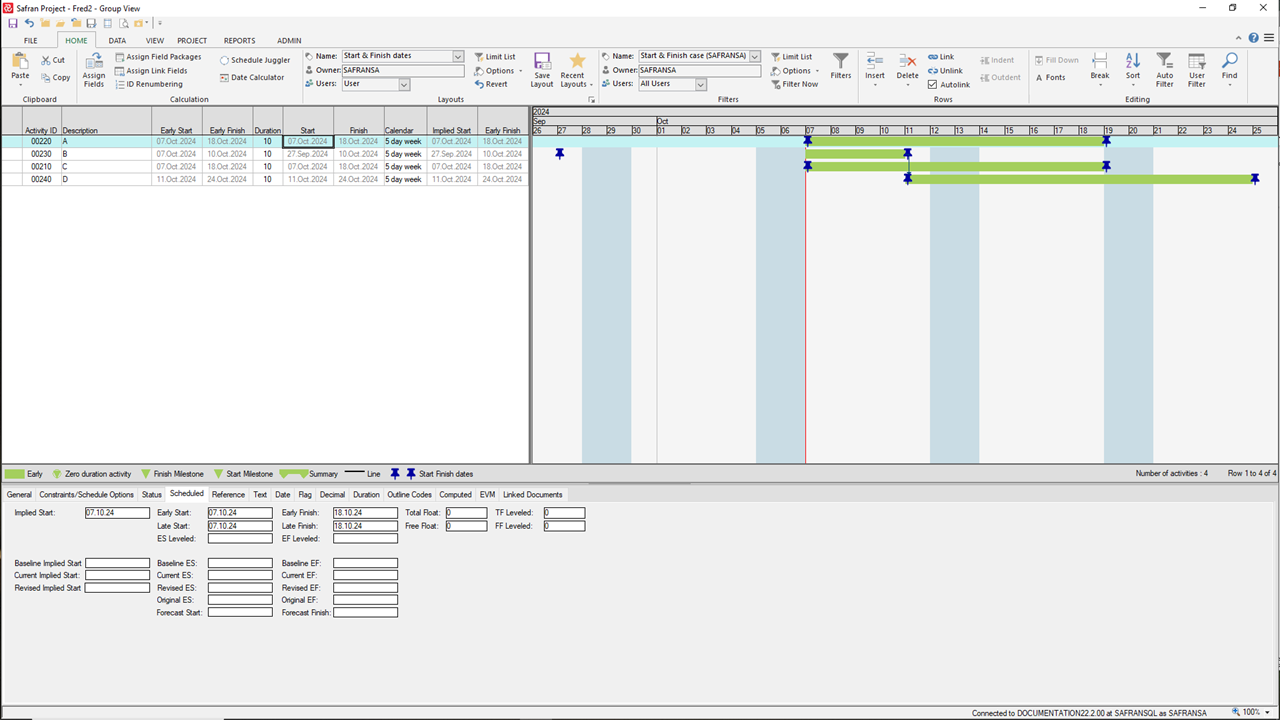Click the ribbon options menu icon
1280x720 pixels.
pos(1268,38)
